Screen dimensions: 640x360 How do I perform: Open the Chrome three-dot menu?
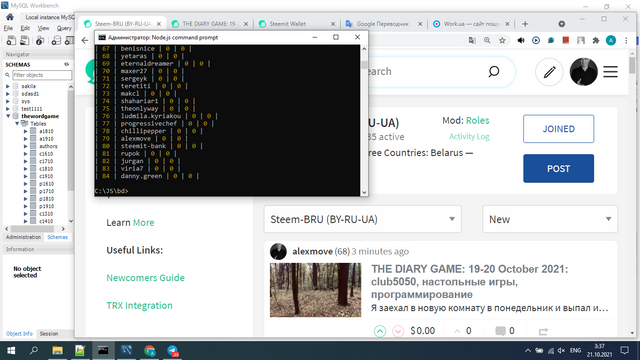(626, 40)
